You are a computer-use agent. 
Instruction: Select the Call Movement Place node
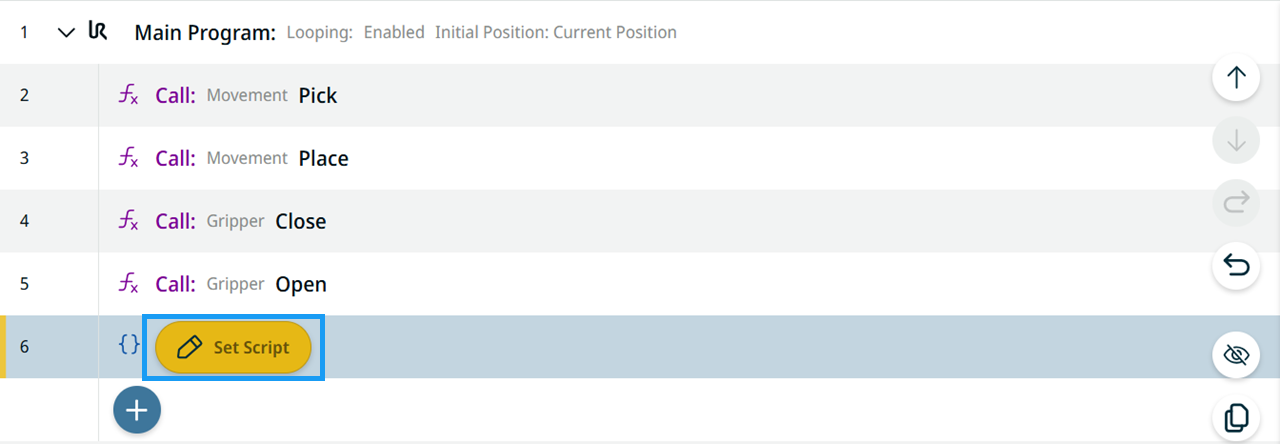(640, 158)
